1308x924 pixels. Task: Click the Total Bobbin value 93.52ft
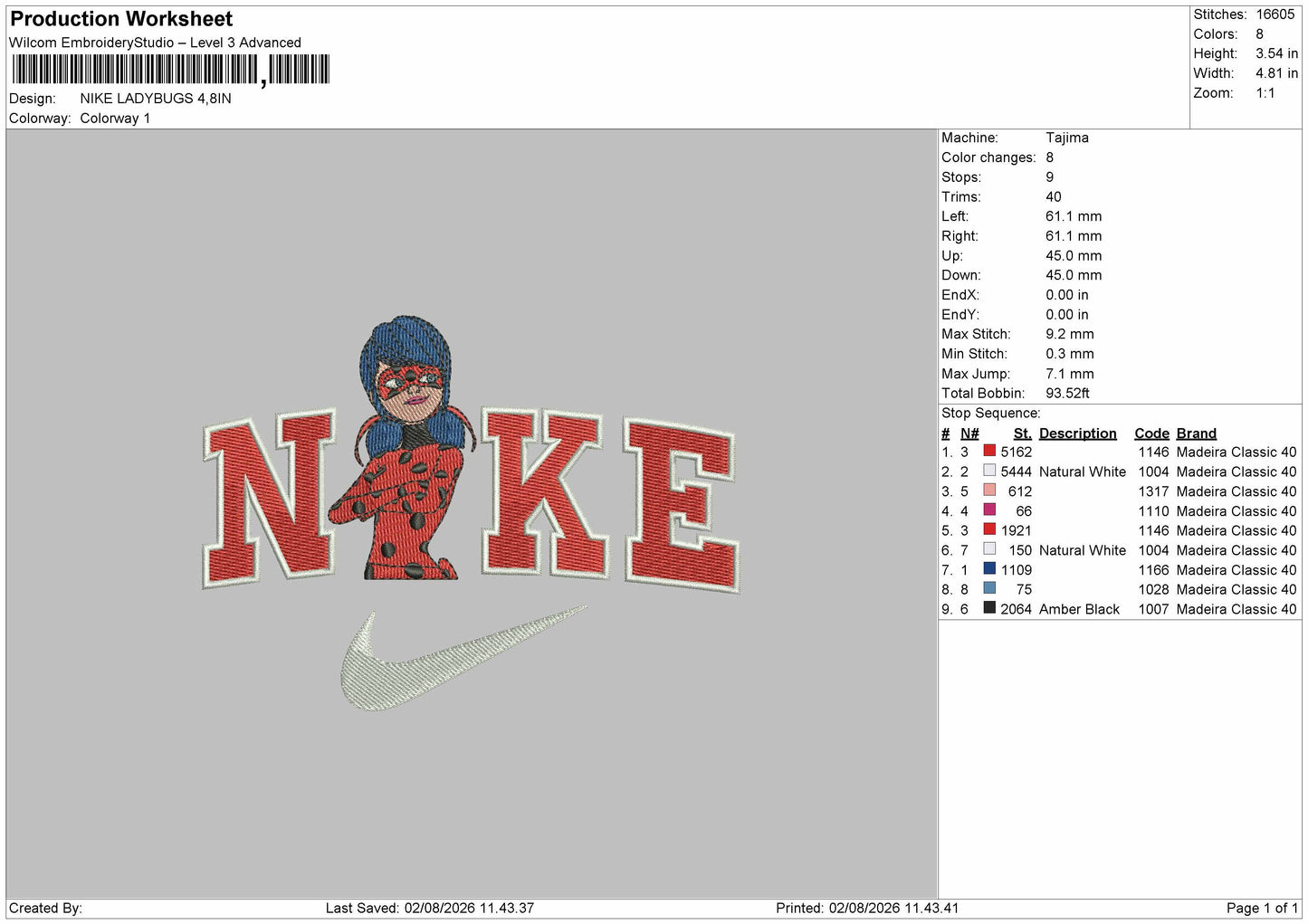pyautogui.click(x=1067, y=393)
